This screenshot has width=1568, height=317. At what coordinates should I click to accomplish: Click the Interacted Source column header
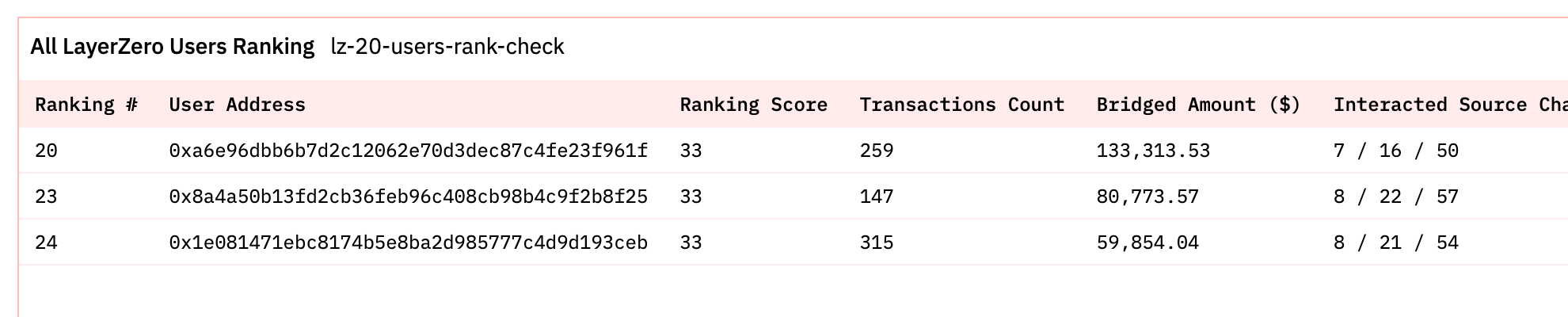click(x=1449, y=105)
